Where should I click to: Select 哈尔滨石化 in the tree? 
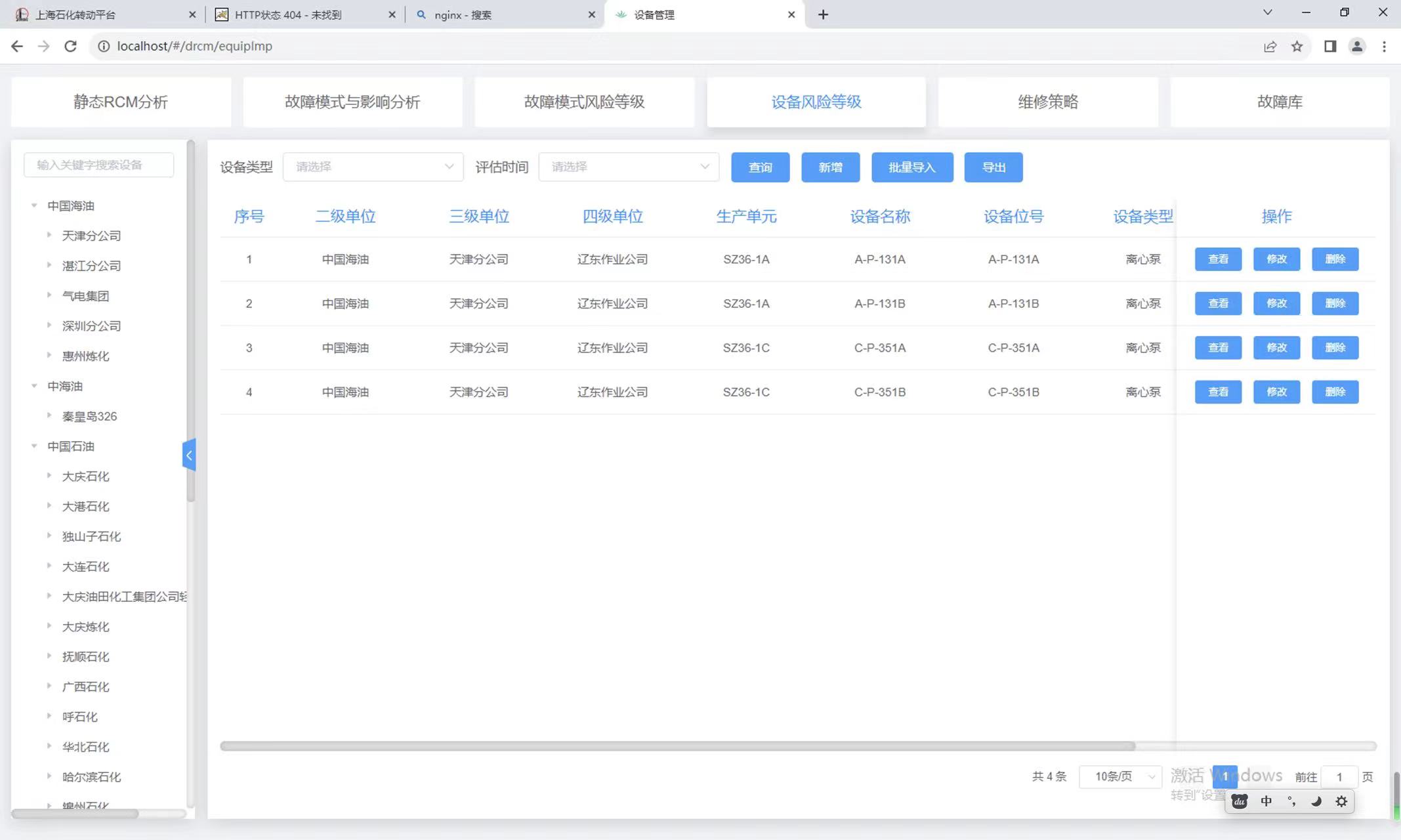pyautogui.click(x=91, y=777)
